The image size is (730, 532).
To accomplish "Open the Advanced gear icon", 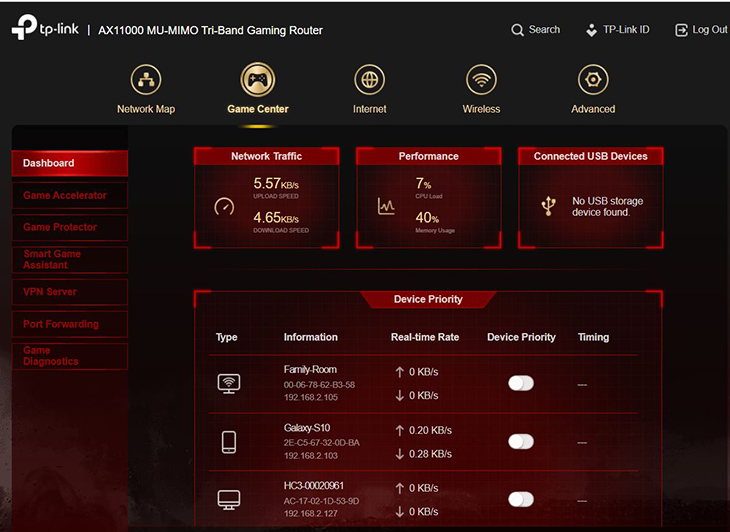I will pyautogui.click(x=593, y=80).
